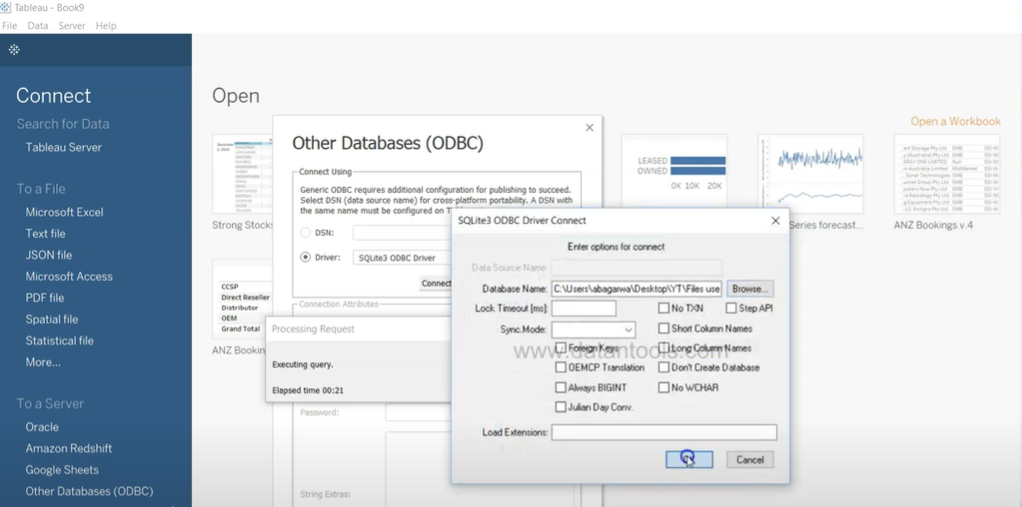Click the Connect button in ODBC dialog
Screen dimensions: 1022x507
pyautogui.click(x=436, y=283)
